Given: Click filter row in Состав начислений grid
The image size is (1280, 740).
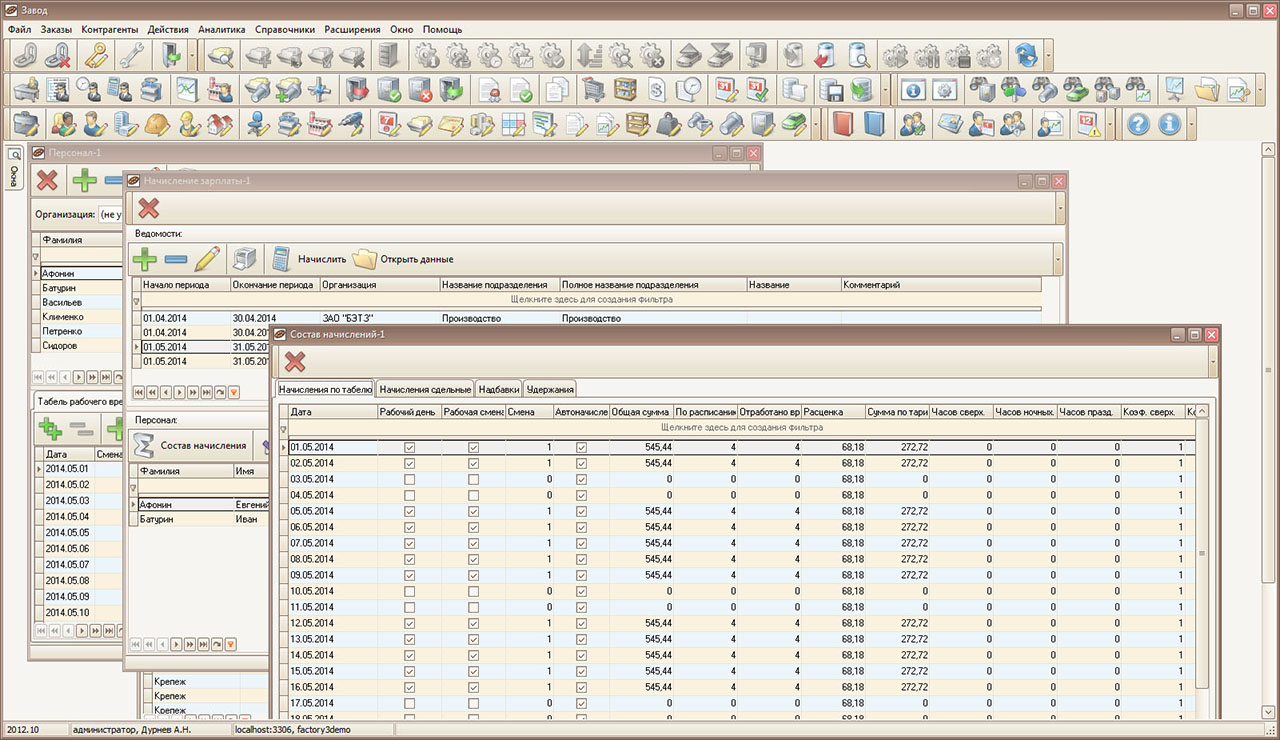Looking at the screenshot, I should (740, 427).
